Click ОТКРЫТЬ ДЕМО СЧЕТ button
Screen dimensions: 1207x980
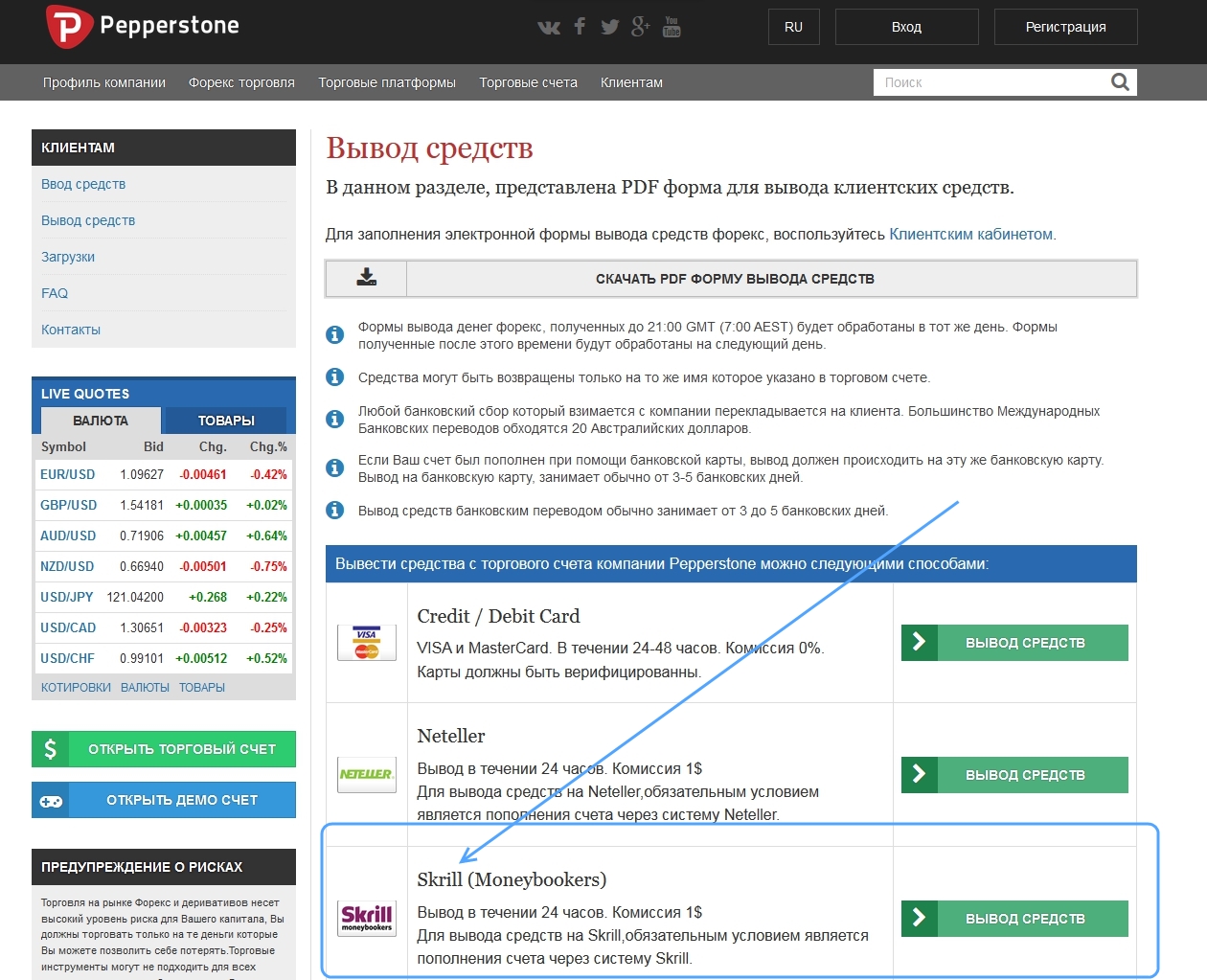[164, 800]
